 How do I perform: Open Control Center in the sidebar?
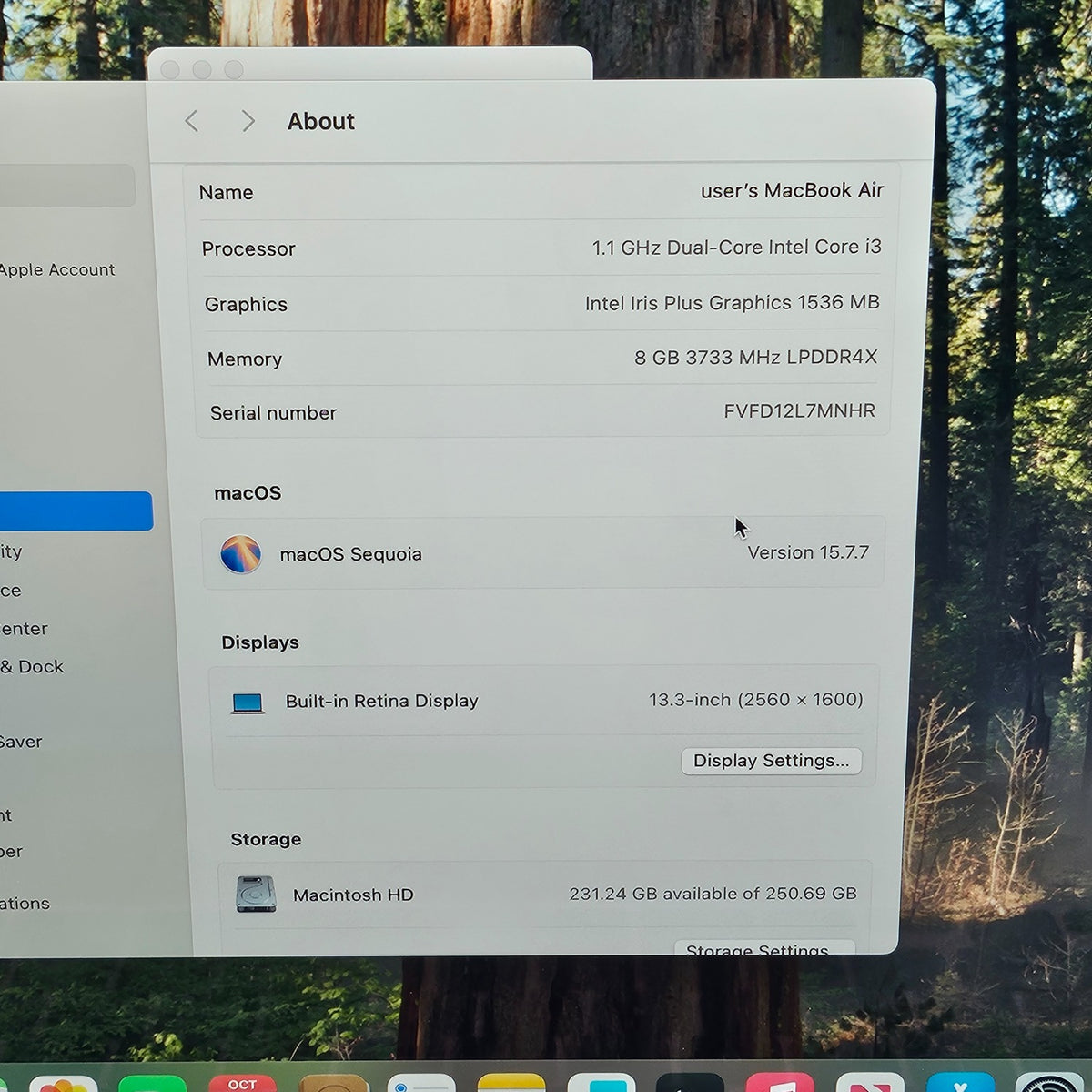(x=25, y=629)
